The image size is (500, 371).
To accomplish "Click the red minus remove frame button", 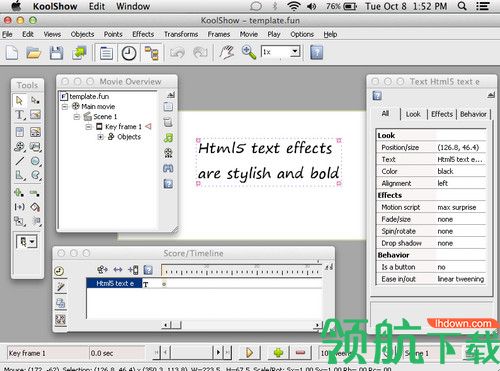I will pyautogui.click(x=300, y=352).
